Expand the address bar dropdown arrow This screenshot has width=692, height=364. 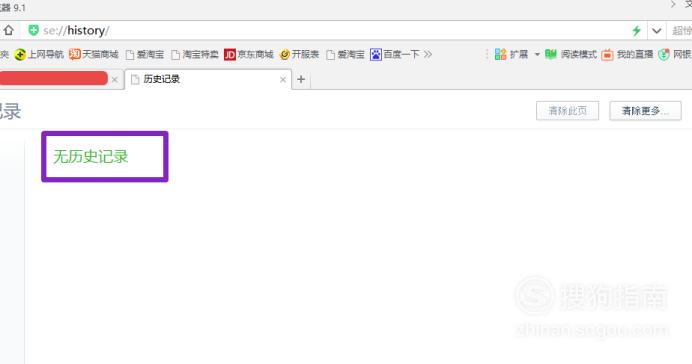(x=656, y=31)
